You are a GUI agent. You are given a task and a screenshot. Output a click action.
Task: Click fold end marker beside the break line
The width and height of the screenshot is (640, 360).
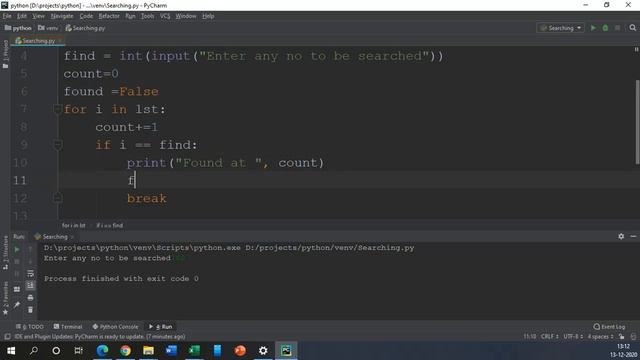(x=58, y=198)
